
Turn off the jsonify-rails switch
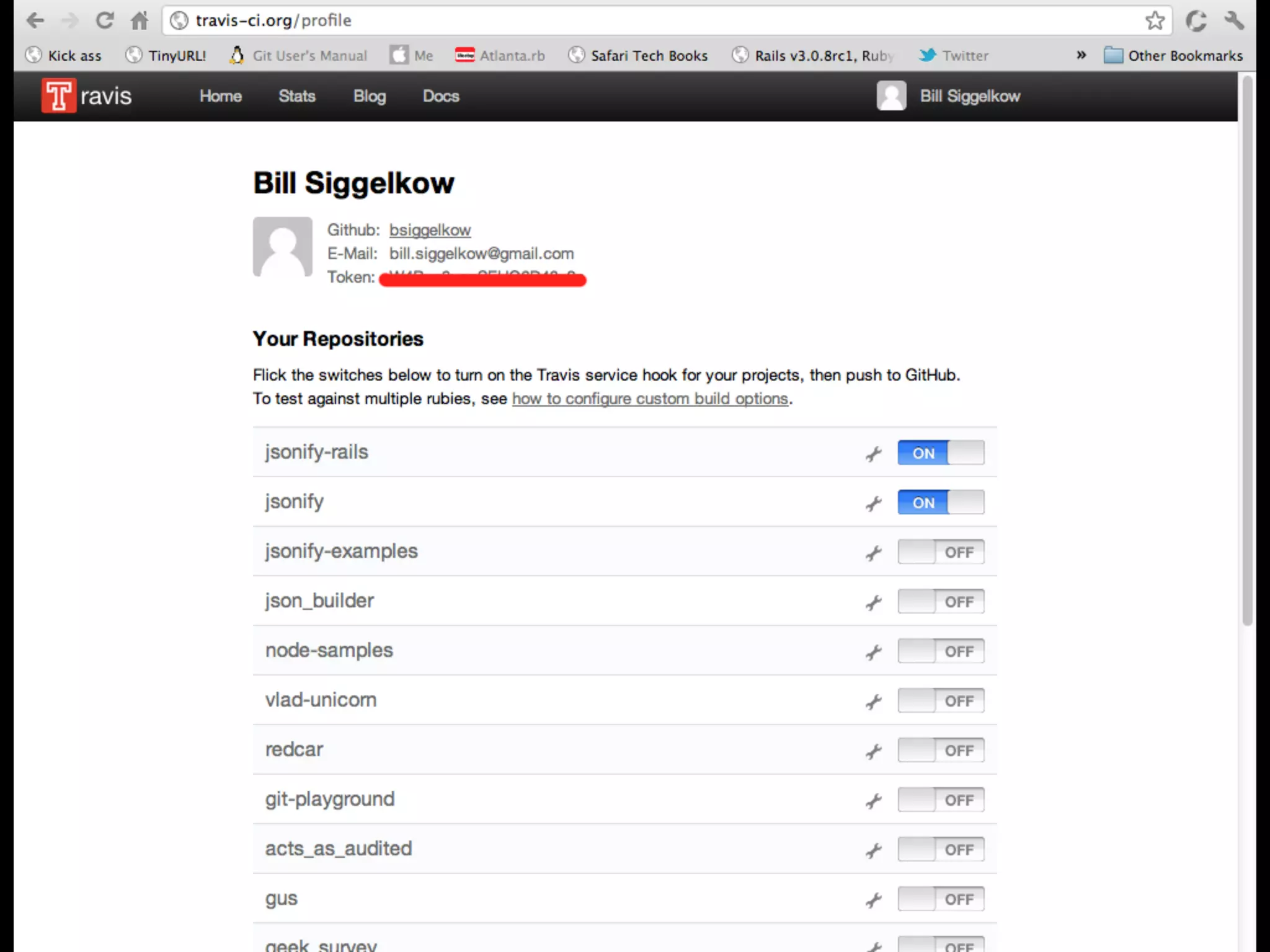941,453
